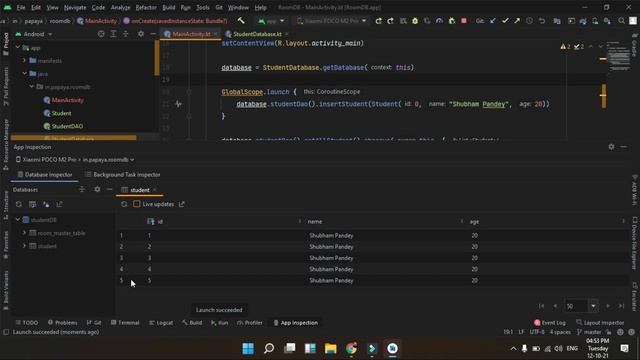Expand the student table node in tree
This screenshot has width=640, height=360.
(x=24, y=246)
